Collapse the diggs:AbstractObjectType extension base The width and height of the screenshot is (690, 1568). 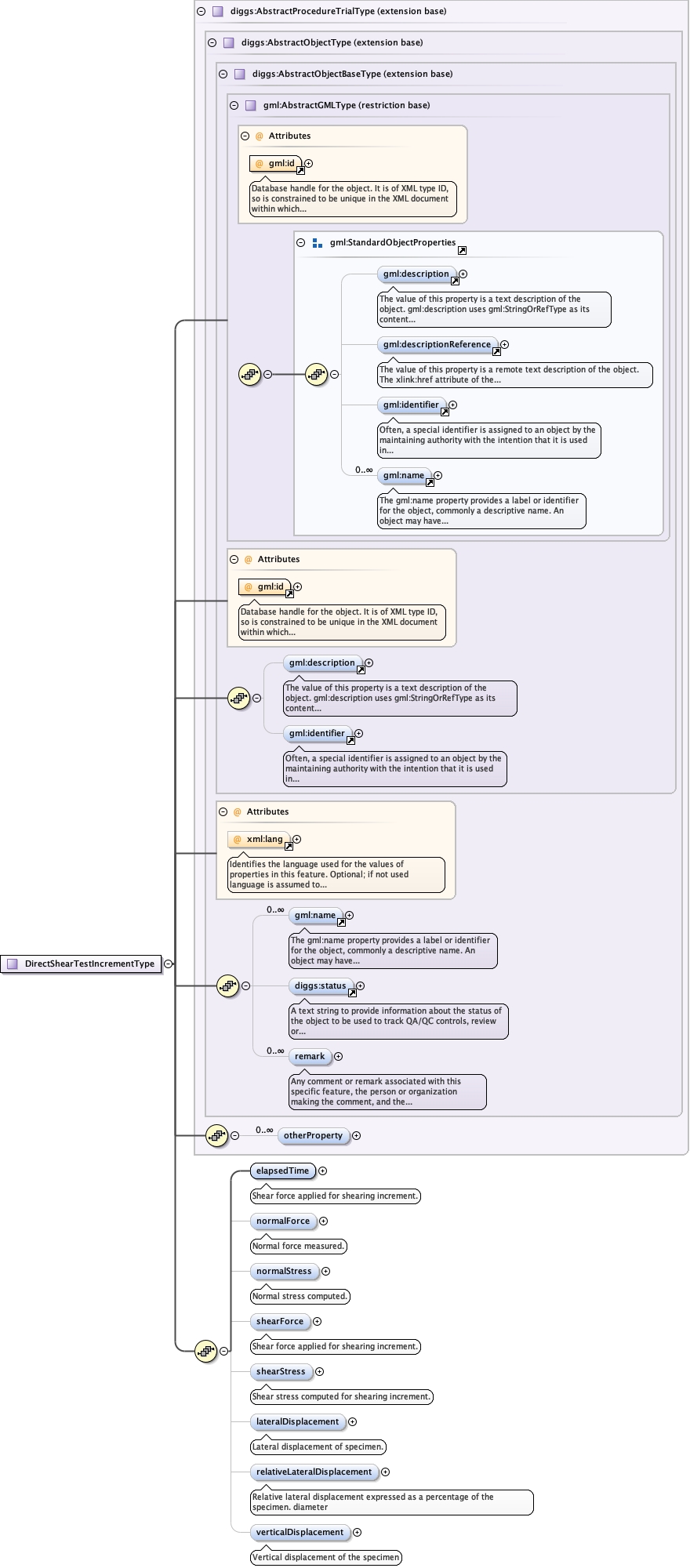click(212, 43)
